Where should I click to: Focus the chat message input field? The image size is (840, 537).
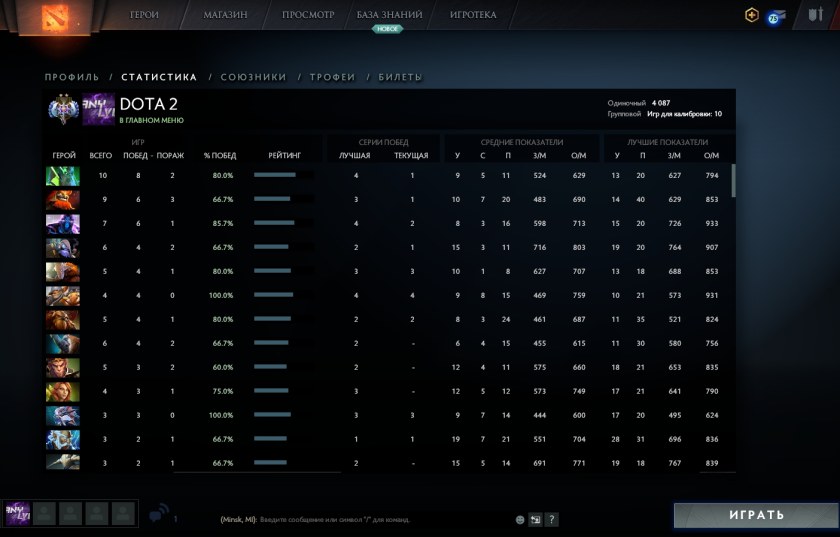(335, 519)
